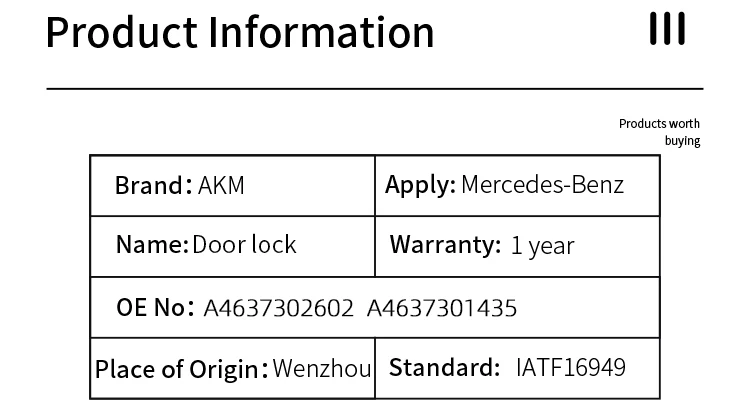Click the '1 year' warranty value
The width and height of the screenshot is (750, 420).
coord(543,245)
